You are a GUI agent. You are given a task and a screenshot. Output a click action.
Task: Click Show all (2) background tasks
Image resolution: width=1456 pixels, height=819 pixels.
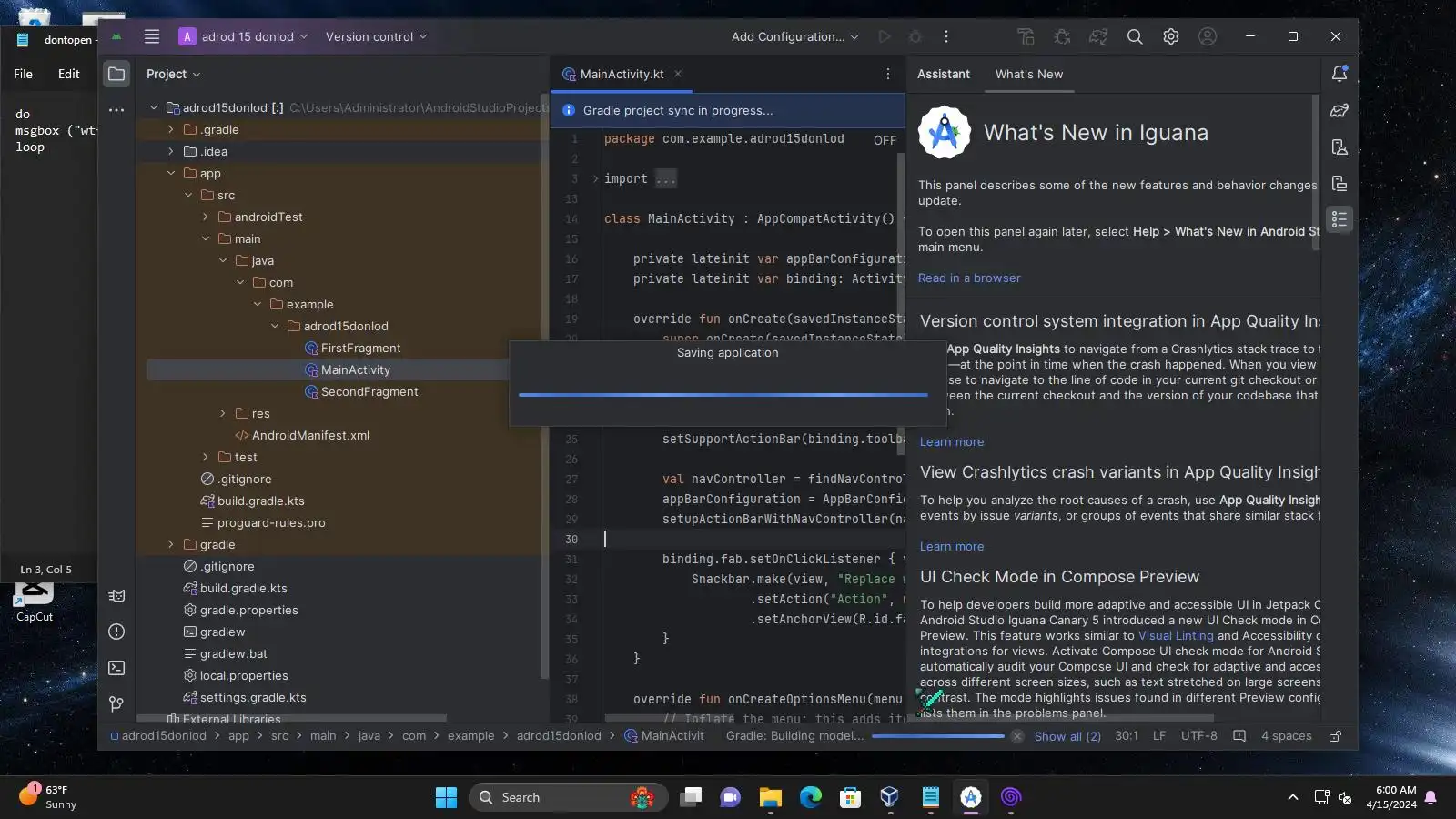pyautogui.click(x=1067, y=736)
